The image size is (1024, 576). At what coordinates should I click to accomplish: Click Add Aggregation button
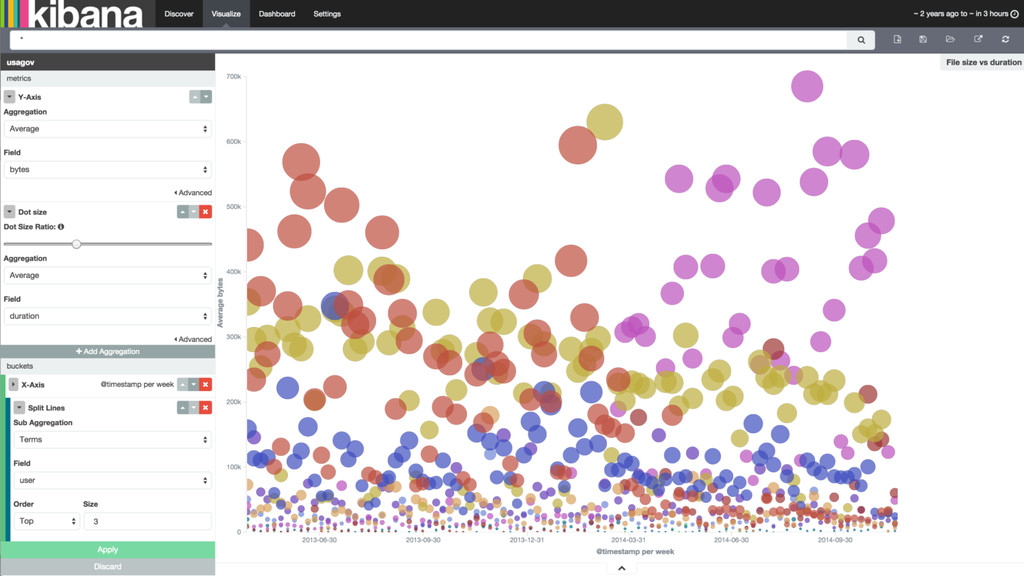click(x=108, y=351)
